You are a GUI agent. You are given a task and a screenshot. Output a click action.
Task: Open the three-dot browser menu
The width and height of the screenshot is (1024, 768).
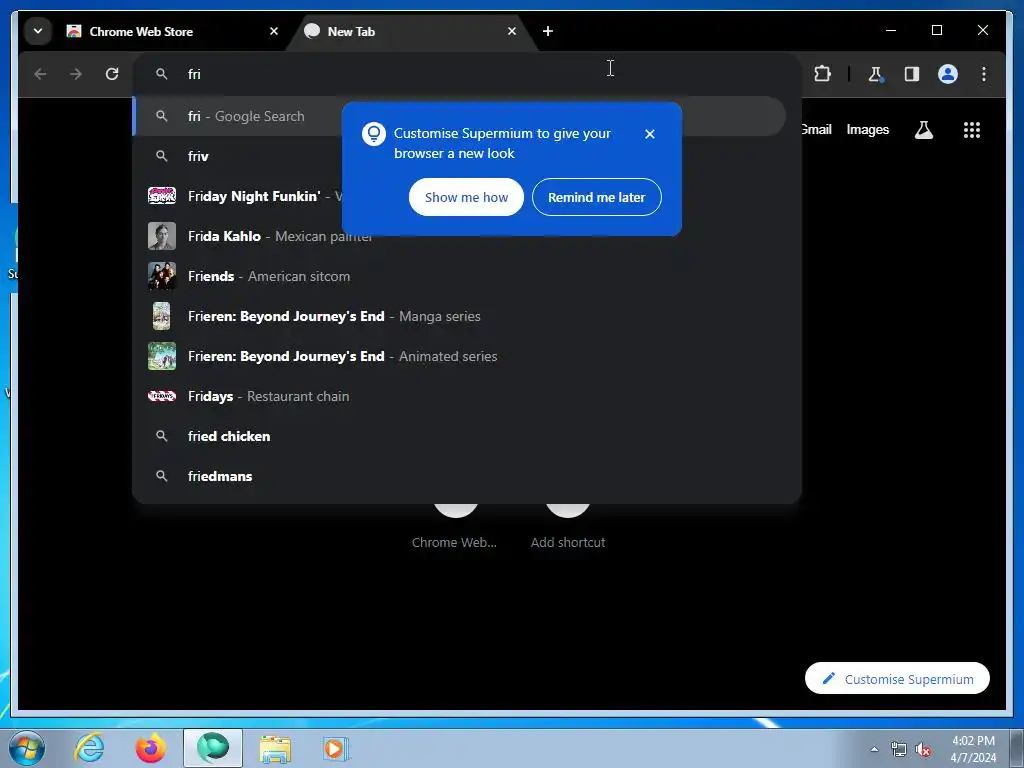click(x=984, y=74)
